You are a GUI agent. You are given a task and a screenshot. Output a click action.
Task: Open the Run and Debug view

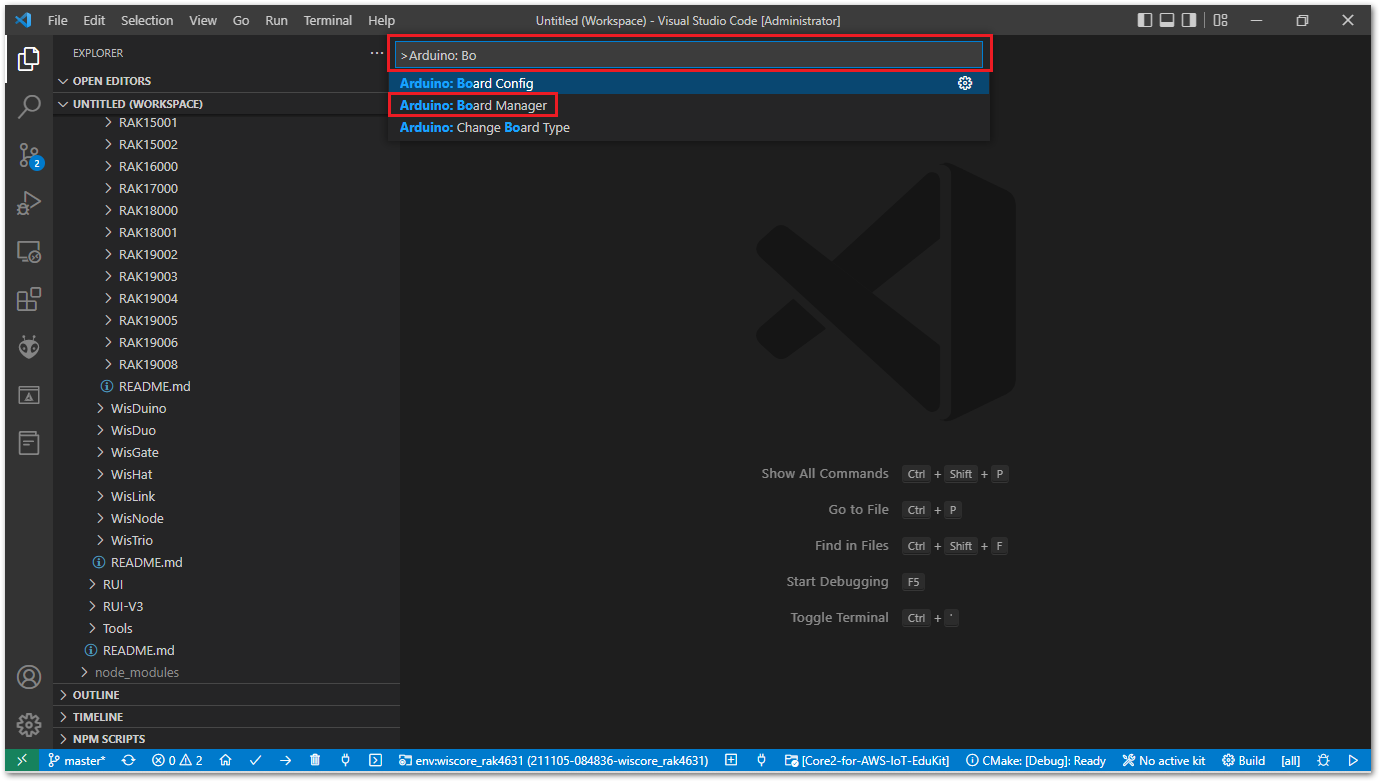click(x=29, y=203)
